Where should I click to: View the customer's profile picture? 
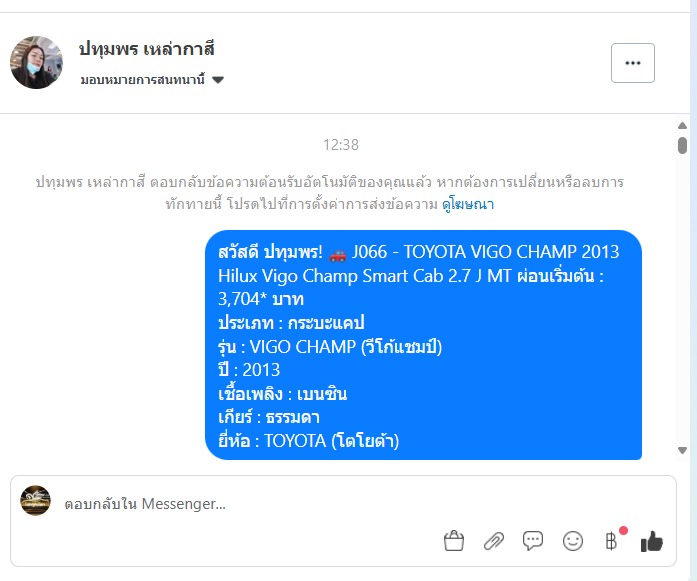(36, 62)
